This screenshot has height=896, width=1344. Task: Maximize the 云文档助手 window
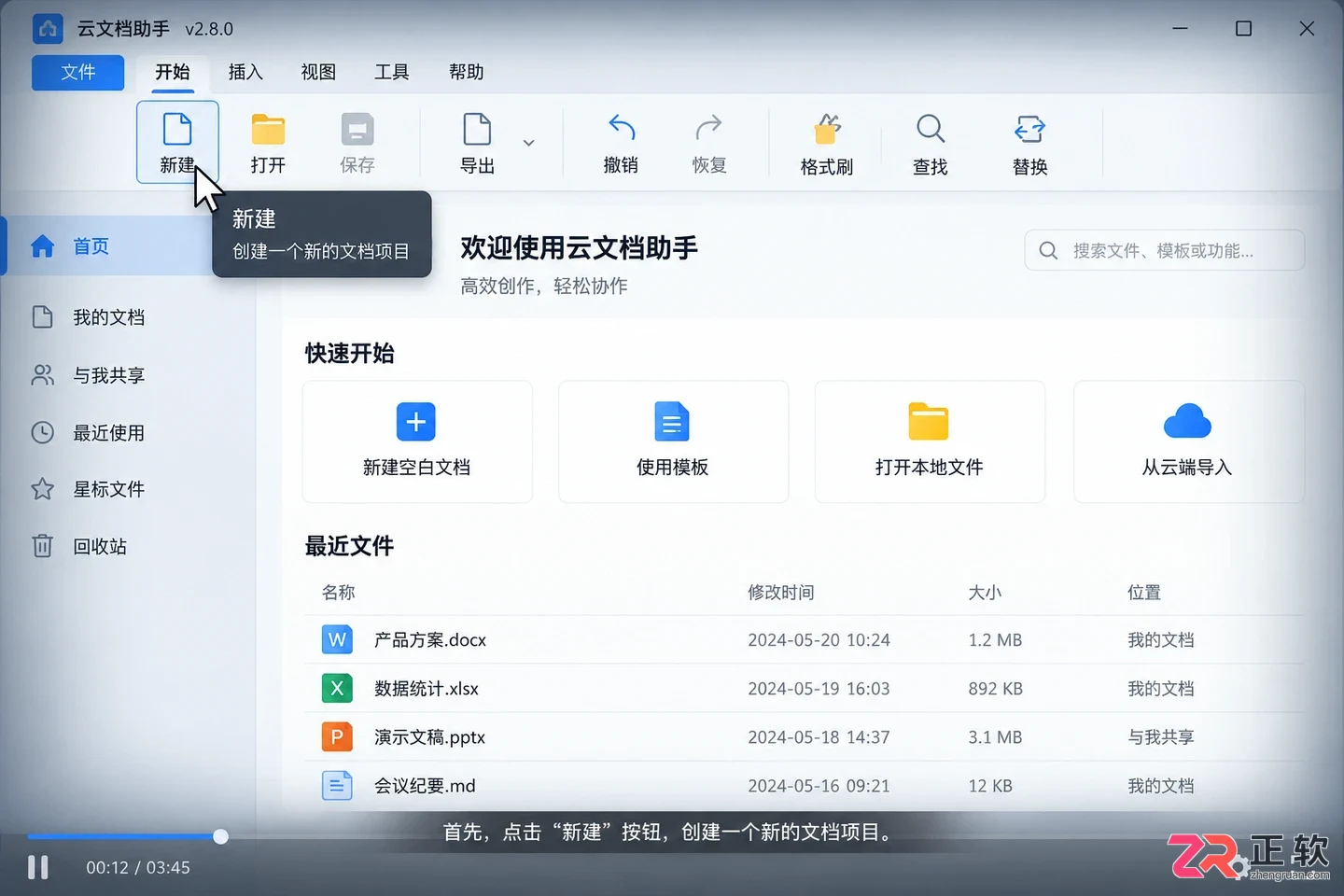click(1243, 29)
